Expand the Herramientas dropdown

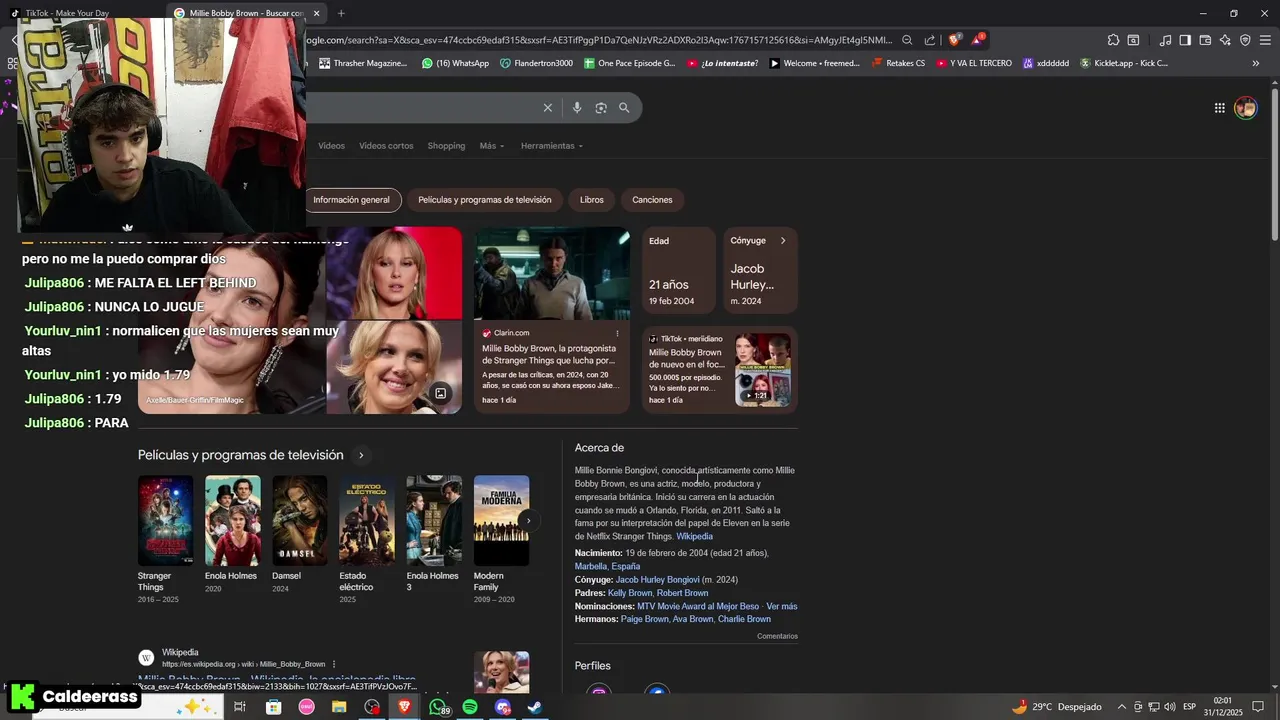tap(551, 146)
